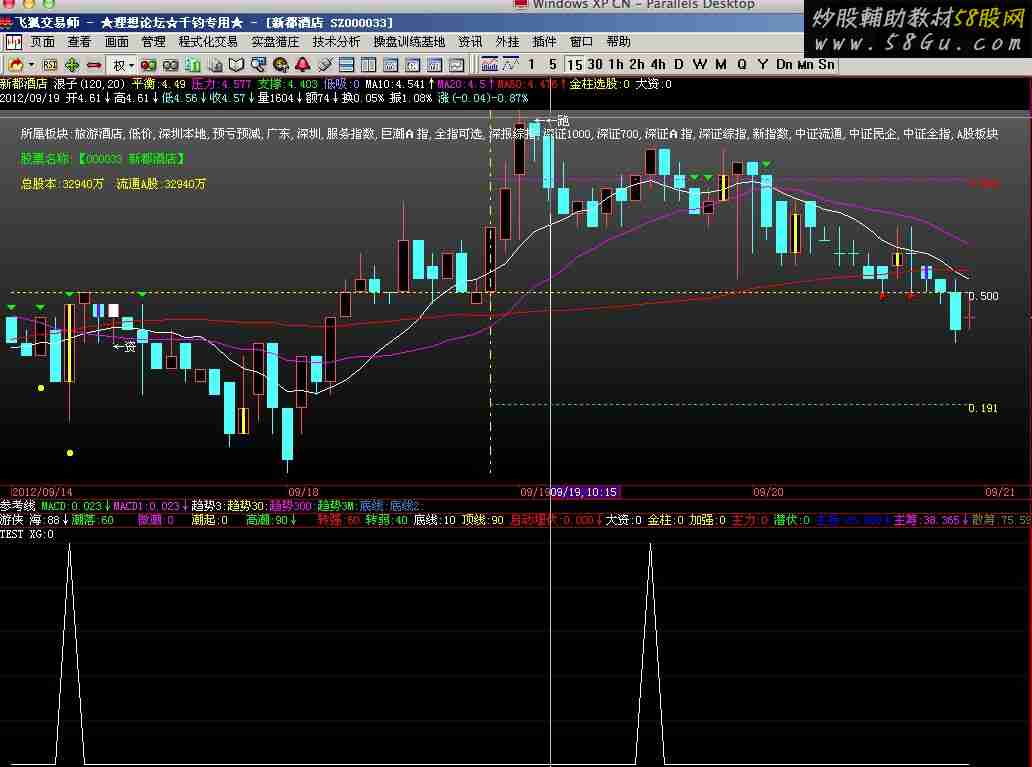Click the third of four small chart-window icons
The image size is (1032, 767).
[x=434, y=65]
